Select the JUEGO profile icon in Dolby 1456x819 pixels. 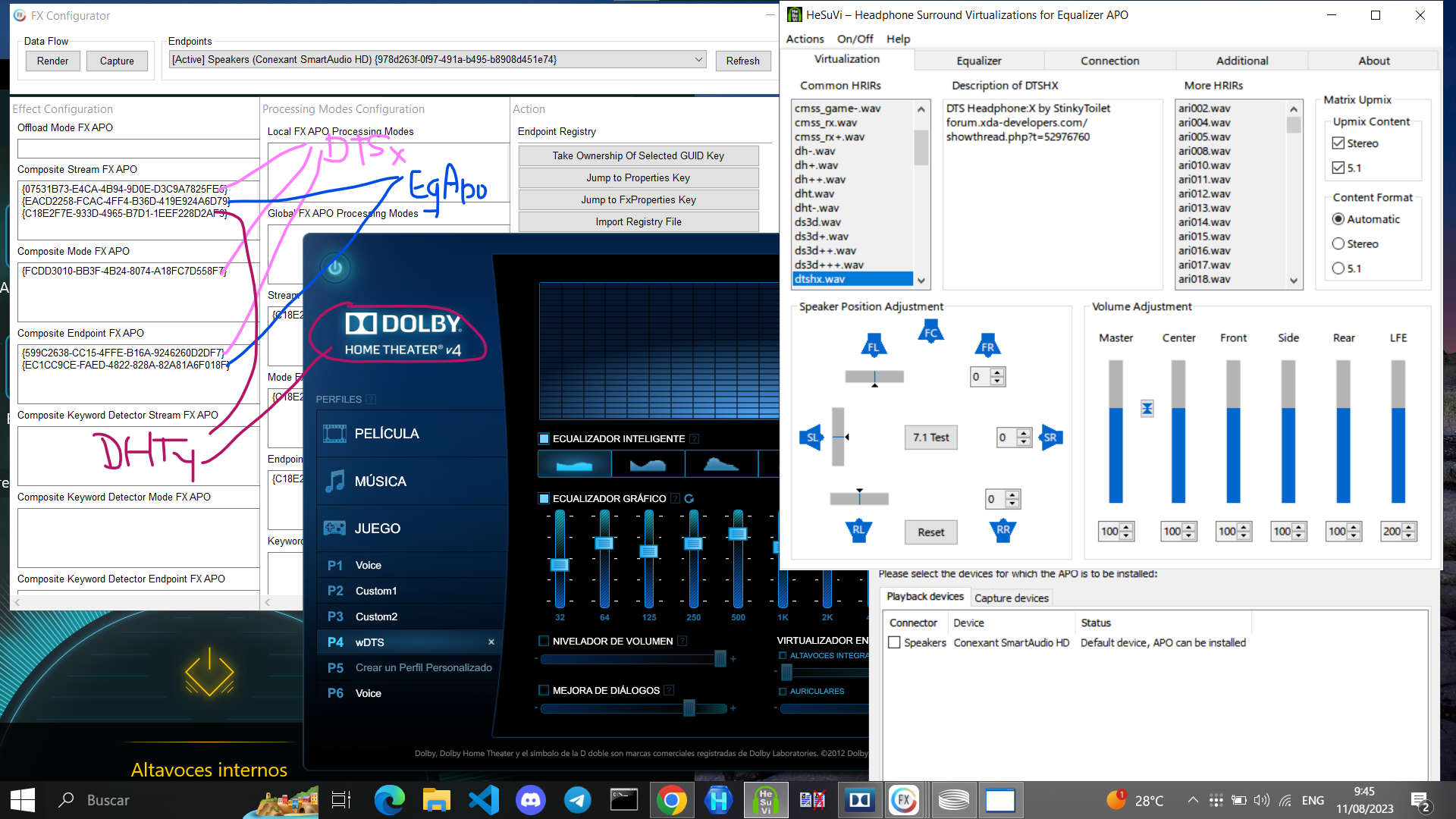(x=335, y=527)
